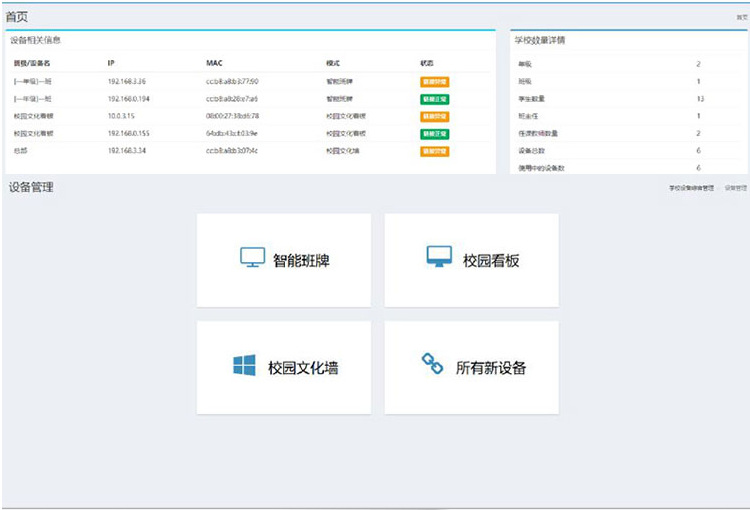Click the 使用中的设备数 row label

point(541,168)
